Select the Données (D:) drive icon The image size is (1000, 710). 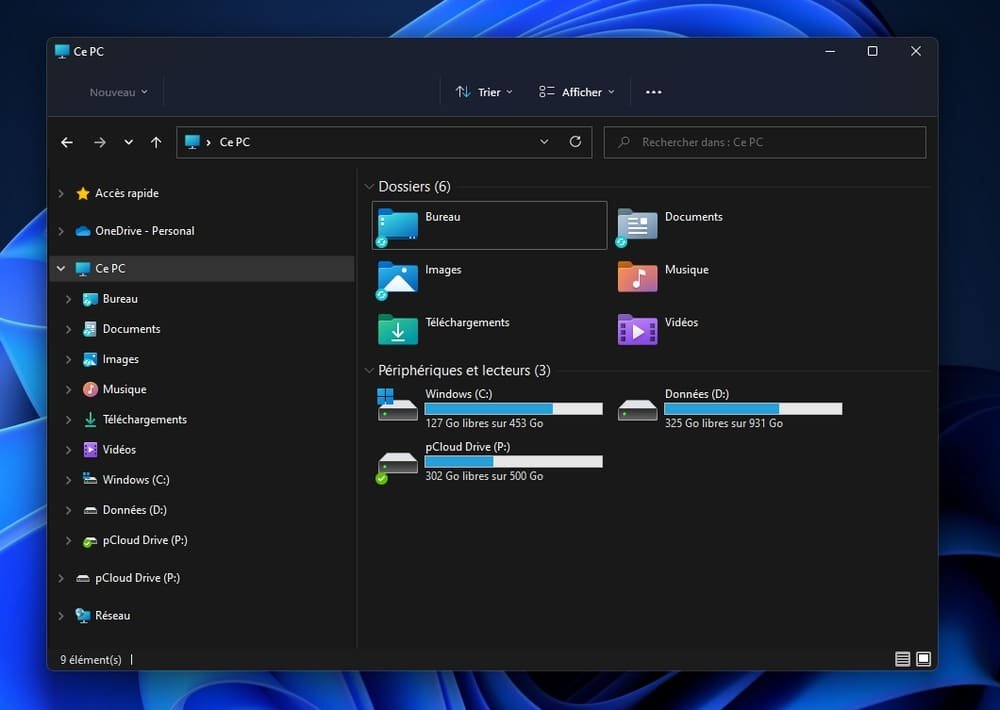(637, 410)
